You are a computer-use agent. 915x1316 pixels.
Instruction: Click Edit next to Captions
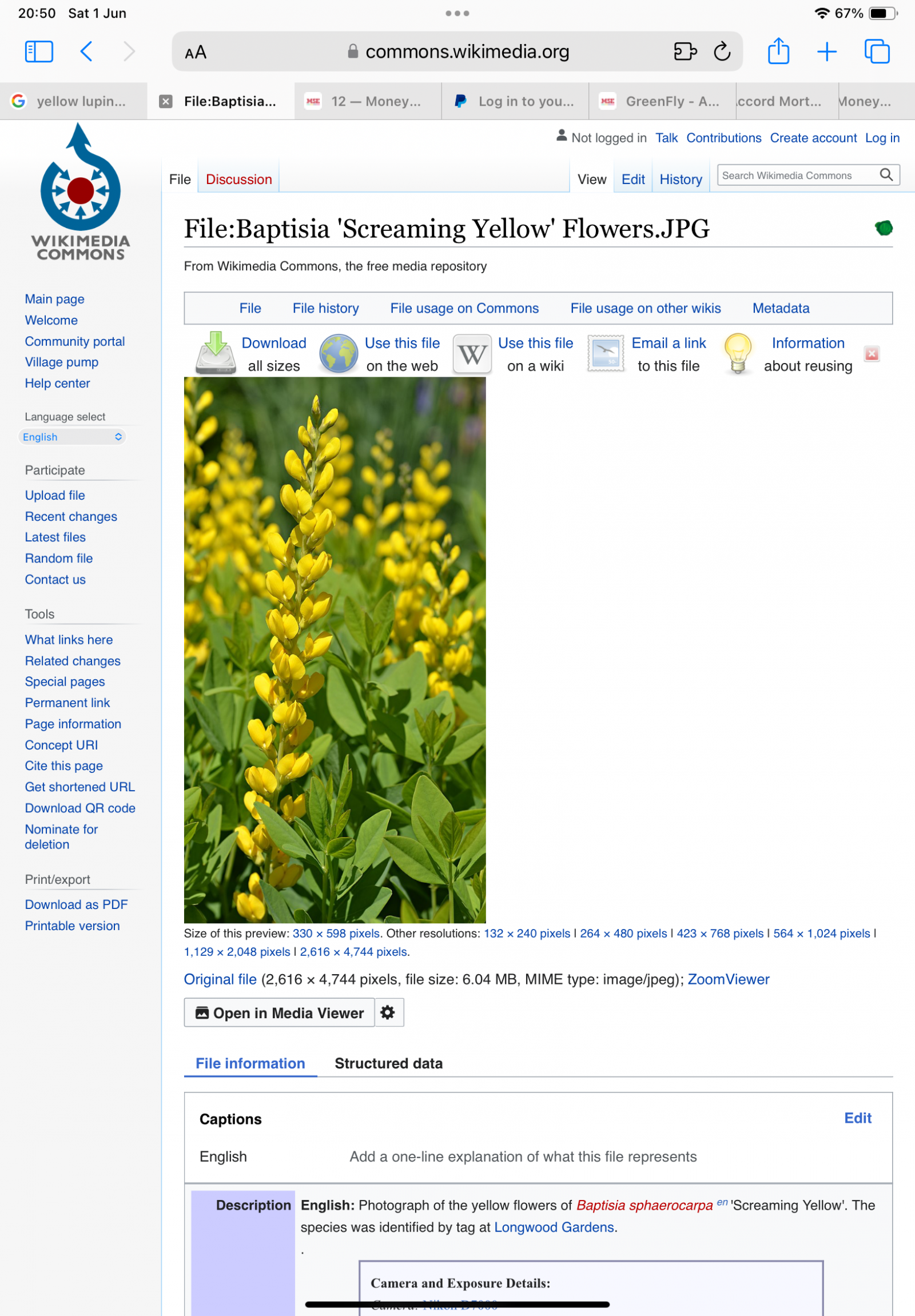tap(858, 1118)
